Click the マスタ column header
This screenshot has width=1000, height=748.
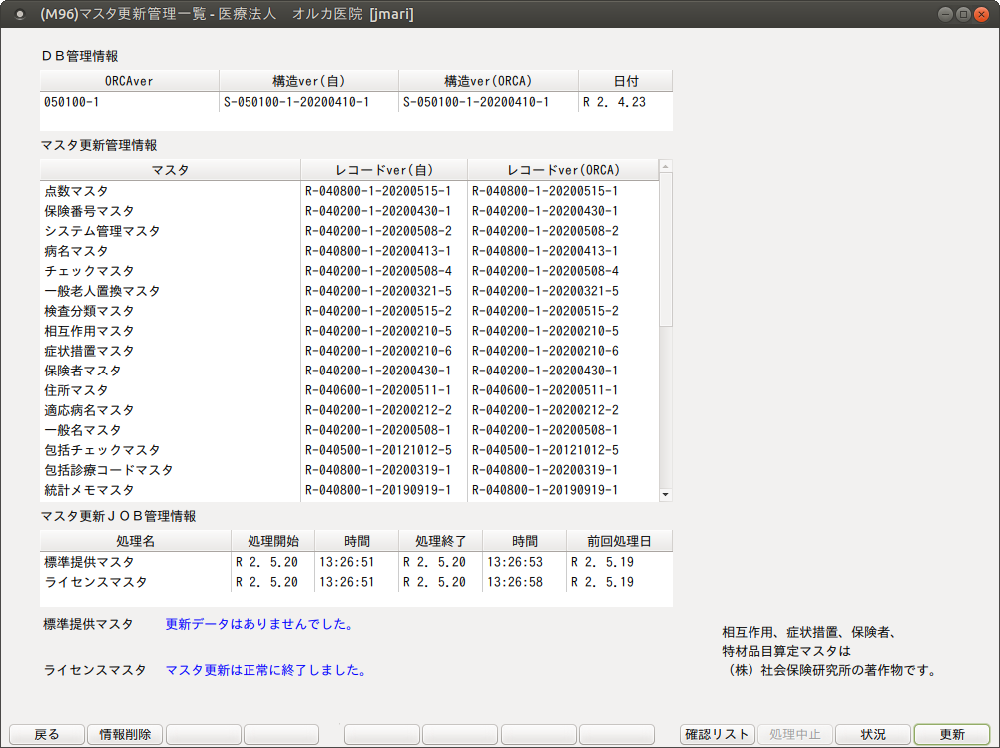pos(170,170)
